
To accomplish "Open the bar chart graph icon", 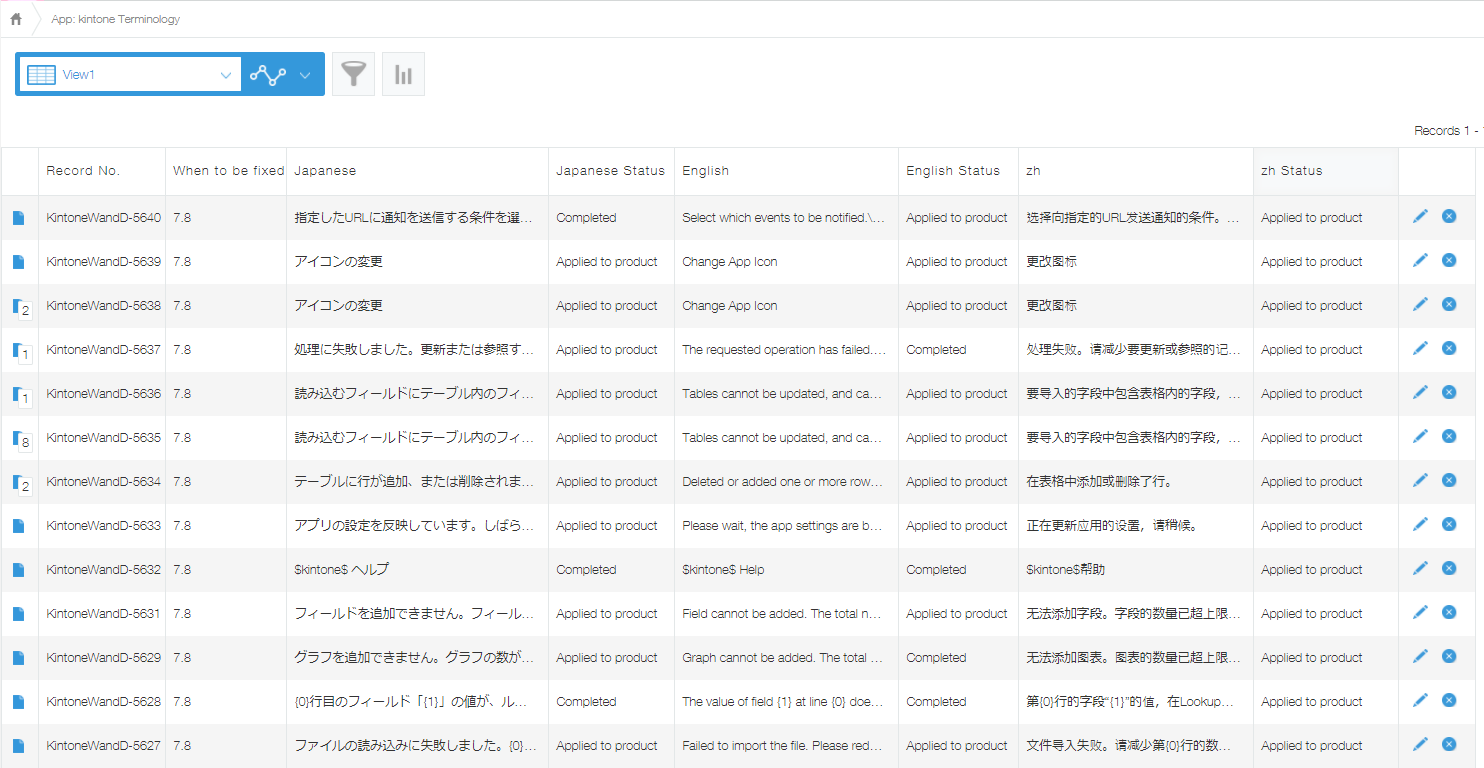I will [x=403, y=74].
